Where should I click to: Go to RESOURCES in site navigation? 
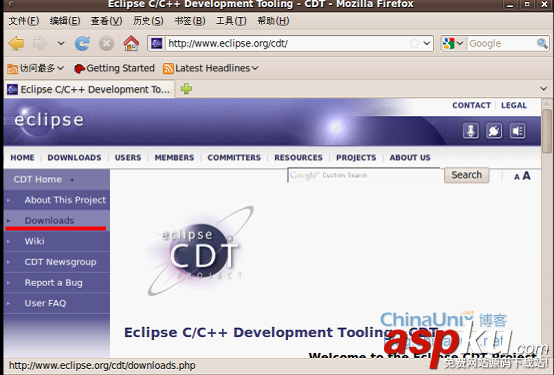point(298,158)
